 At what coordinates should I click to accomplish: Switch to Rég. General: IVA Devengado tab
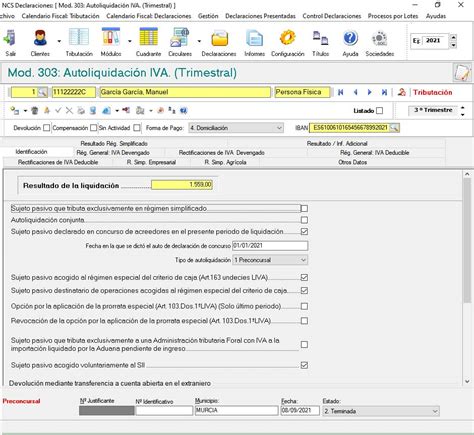[x=113, y=153]
